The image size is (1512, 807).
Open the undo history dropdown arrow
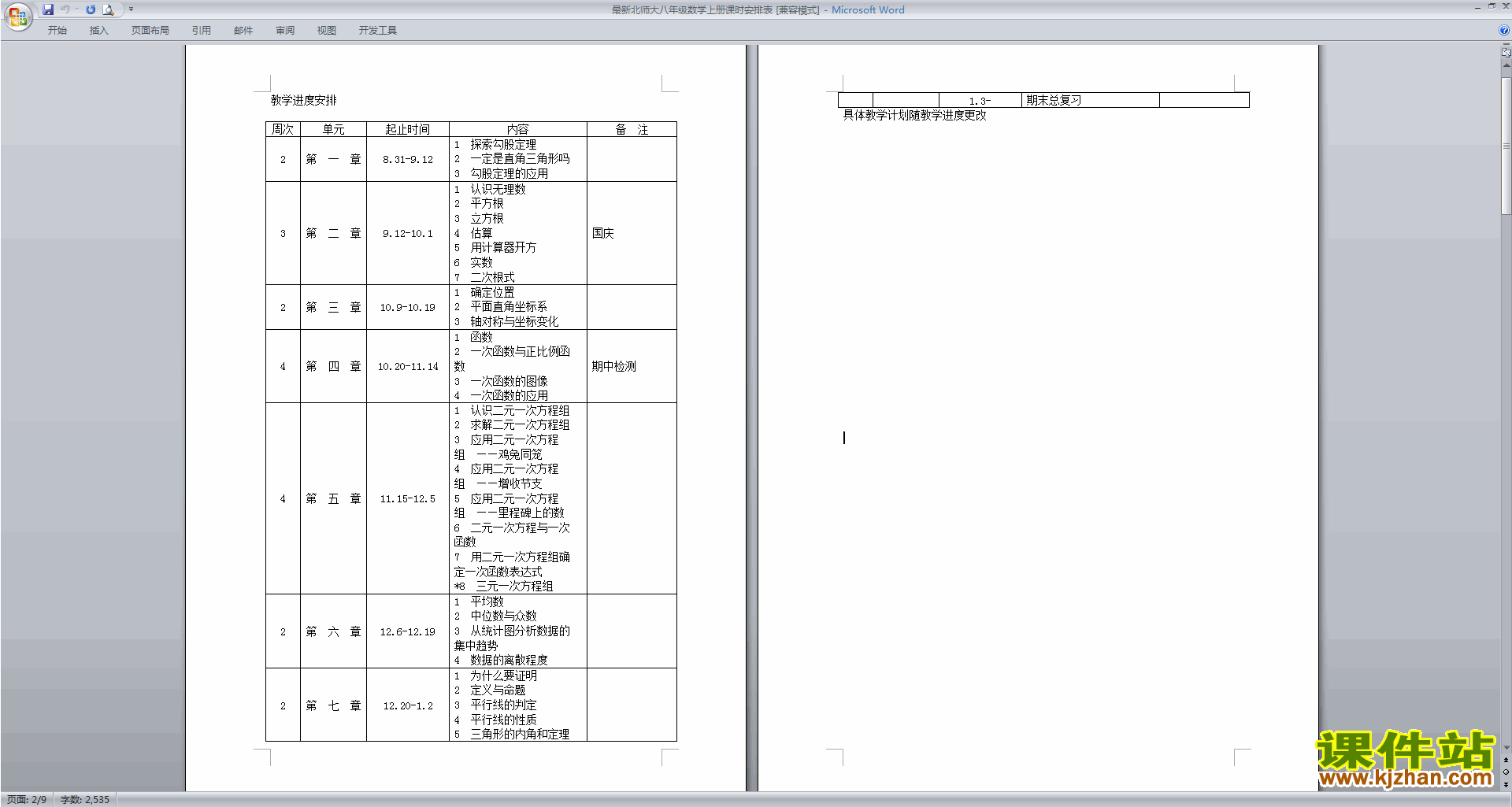76,9
